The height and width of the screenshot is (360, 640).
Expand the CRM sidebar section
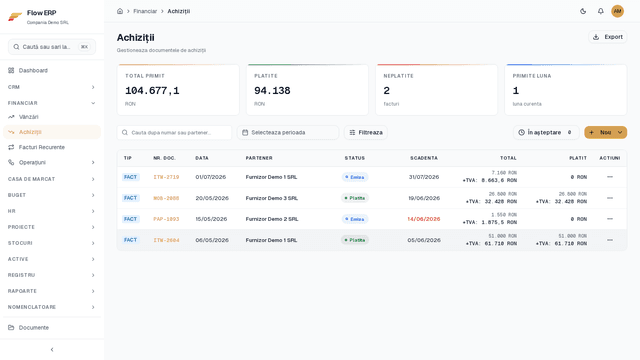[x=52, y=87]
